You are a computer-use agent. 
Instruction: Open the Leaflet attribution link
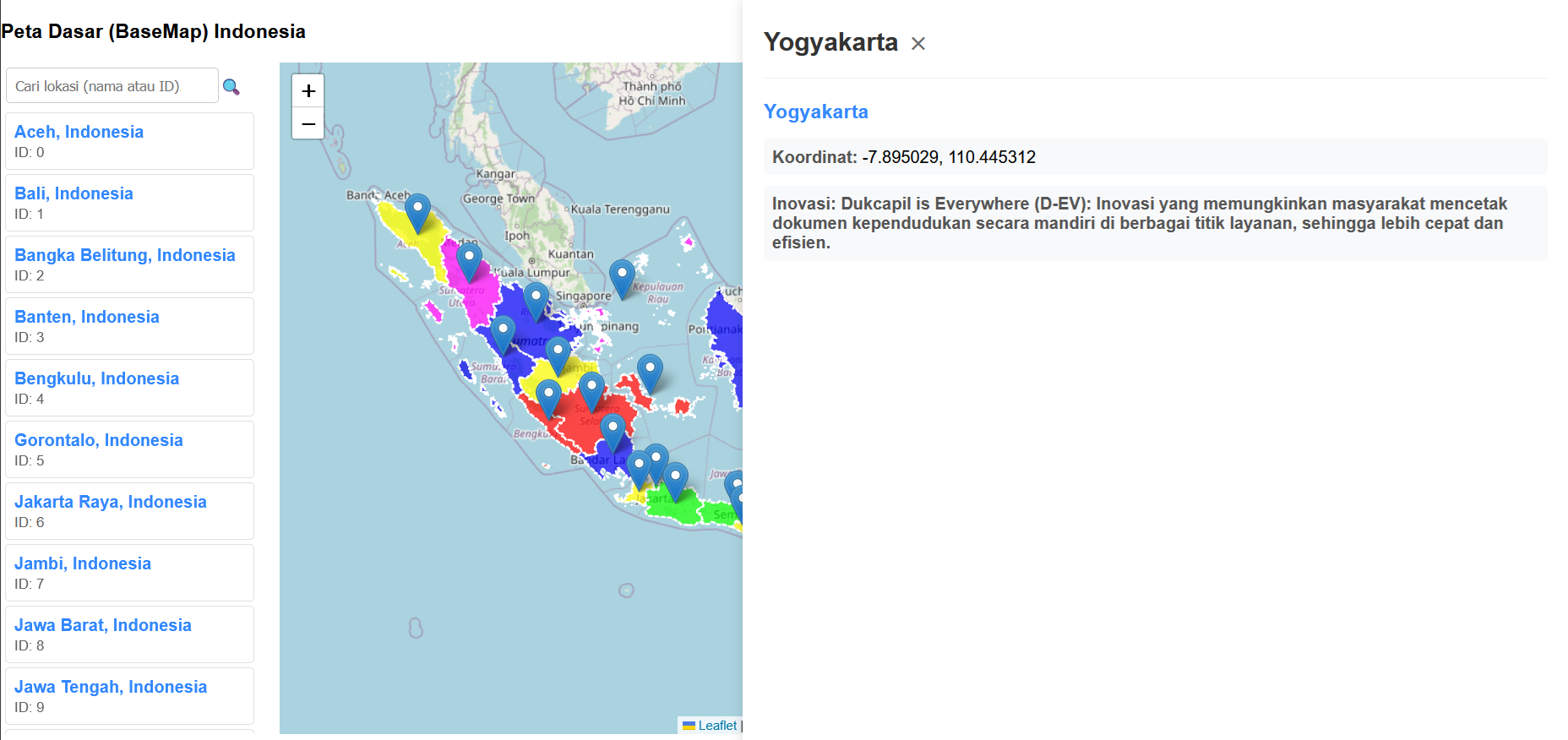click(x=717, y=726)
